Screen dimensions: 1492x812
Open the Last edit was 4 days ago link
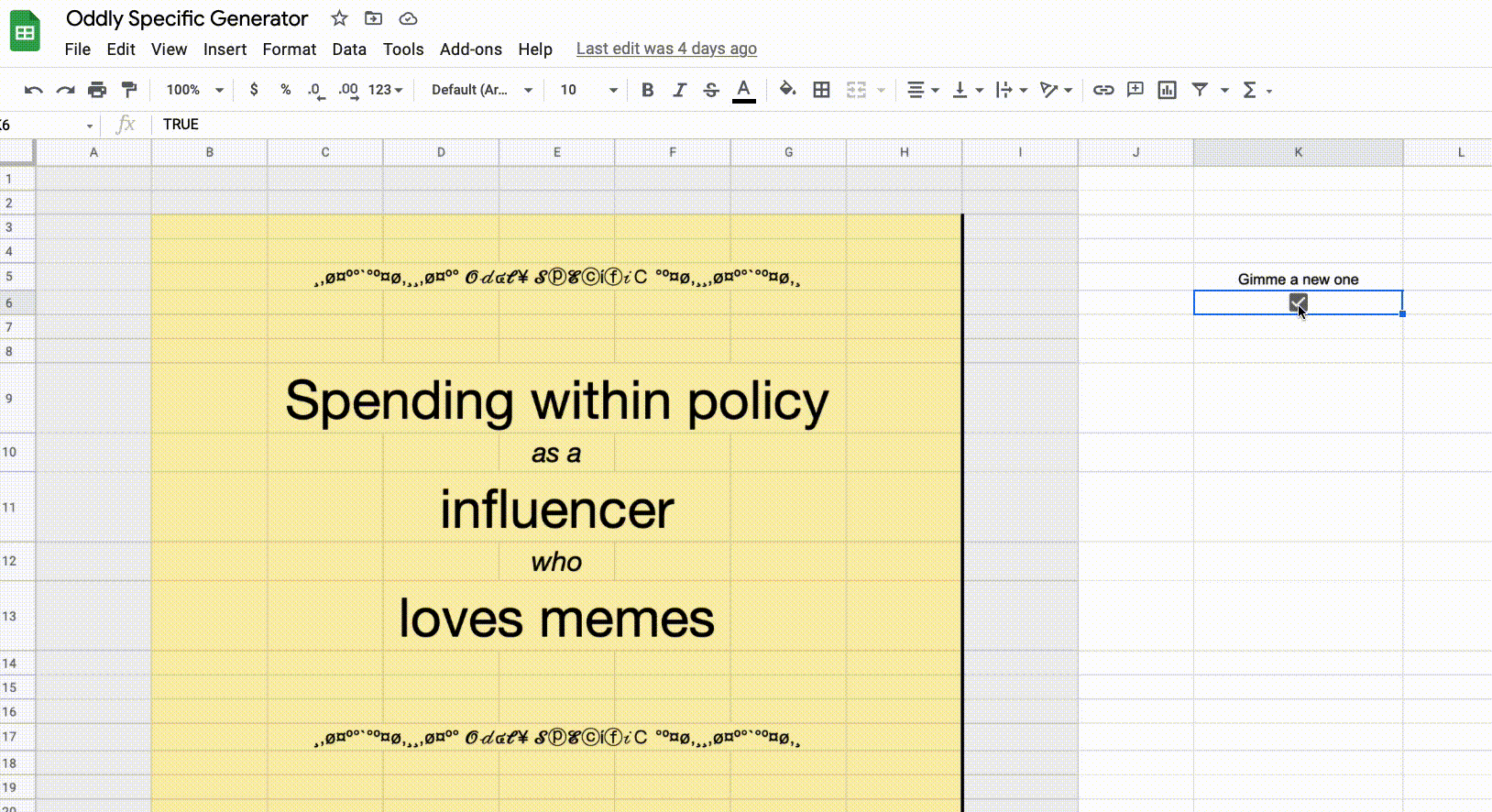666,49
